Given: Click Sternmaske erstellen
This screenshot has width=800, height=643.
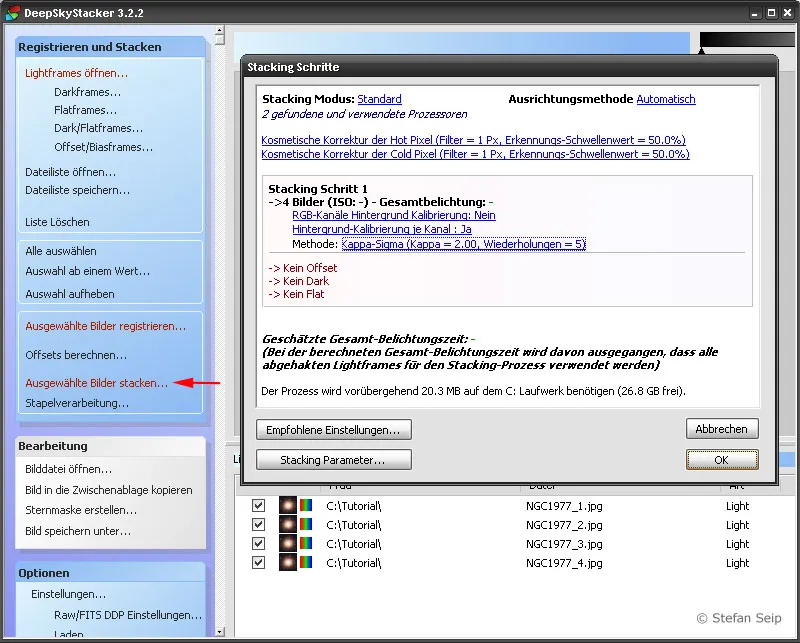Looking at the screenshot, I should click(81, 510).
